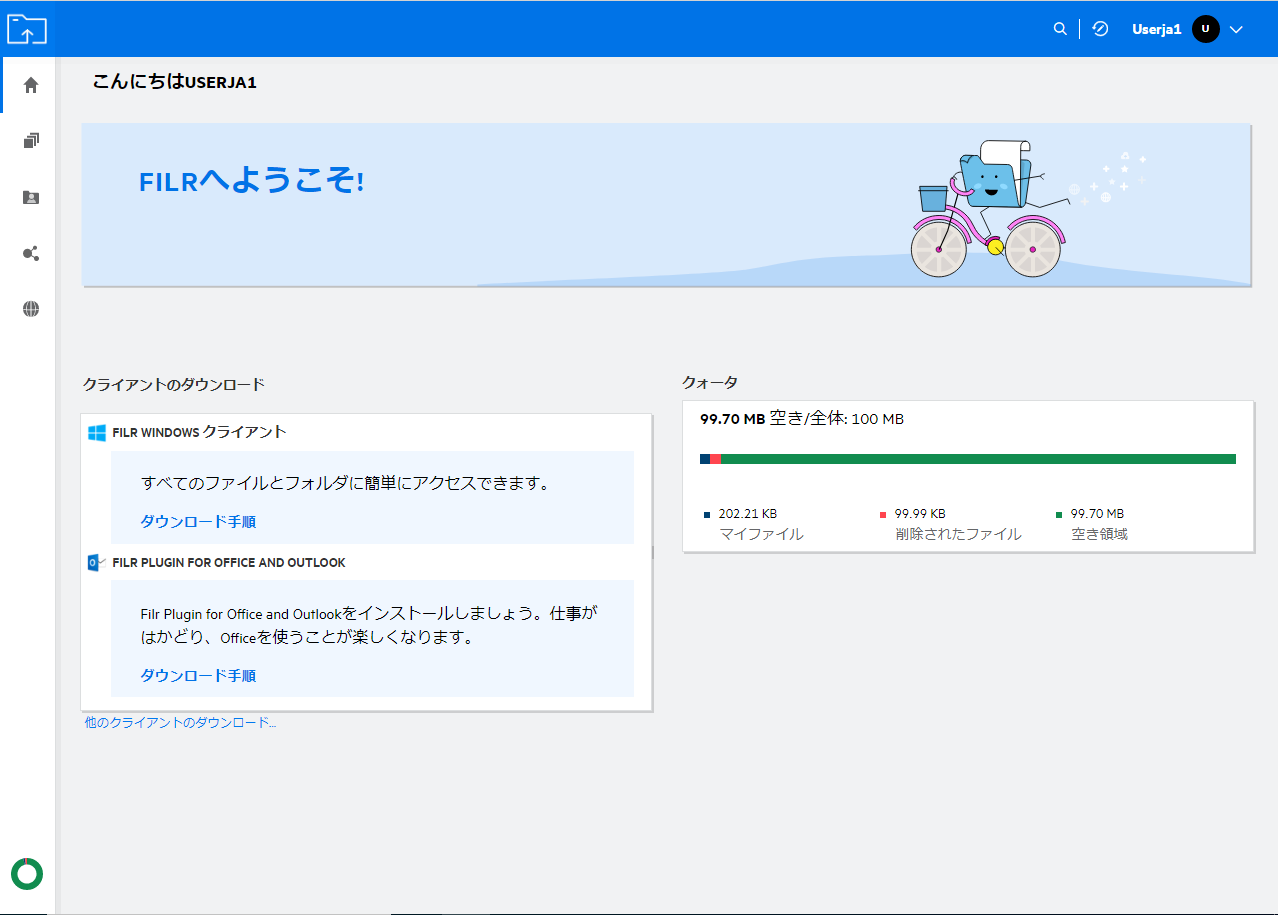Viewport: 1278px width, 915px height.
Task: Open the Userja1 account name menu
Action: [1156, 30]
